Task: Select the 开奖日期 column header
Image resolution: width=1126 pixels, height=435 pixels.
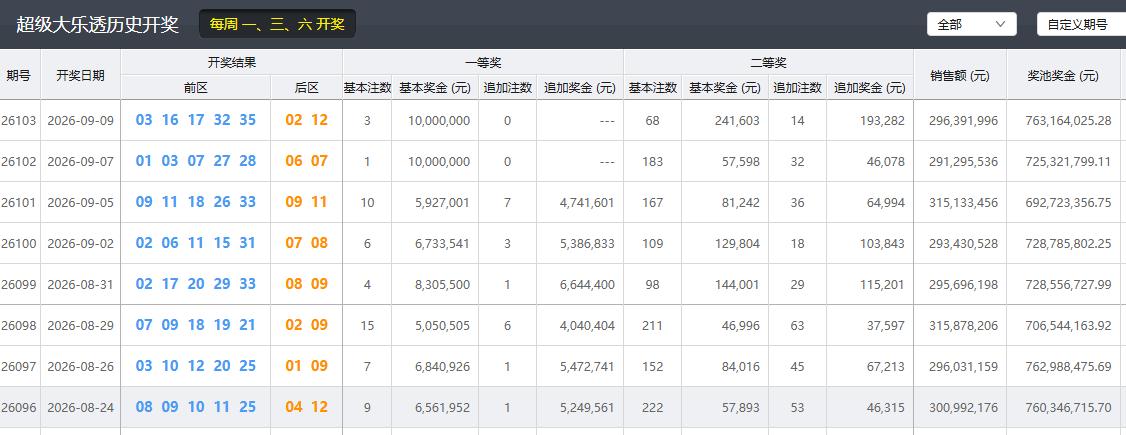Action: coord(80,75)
